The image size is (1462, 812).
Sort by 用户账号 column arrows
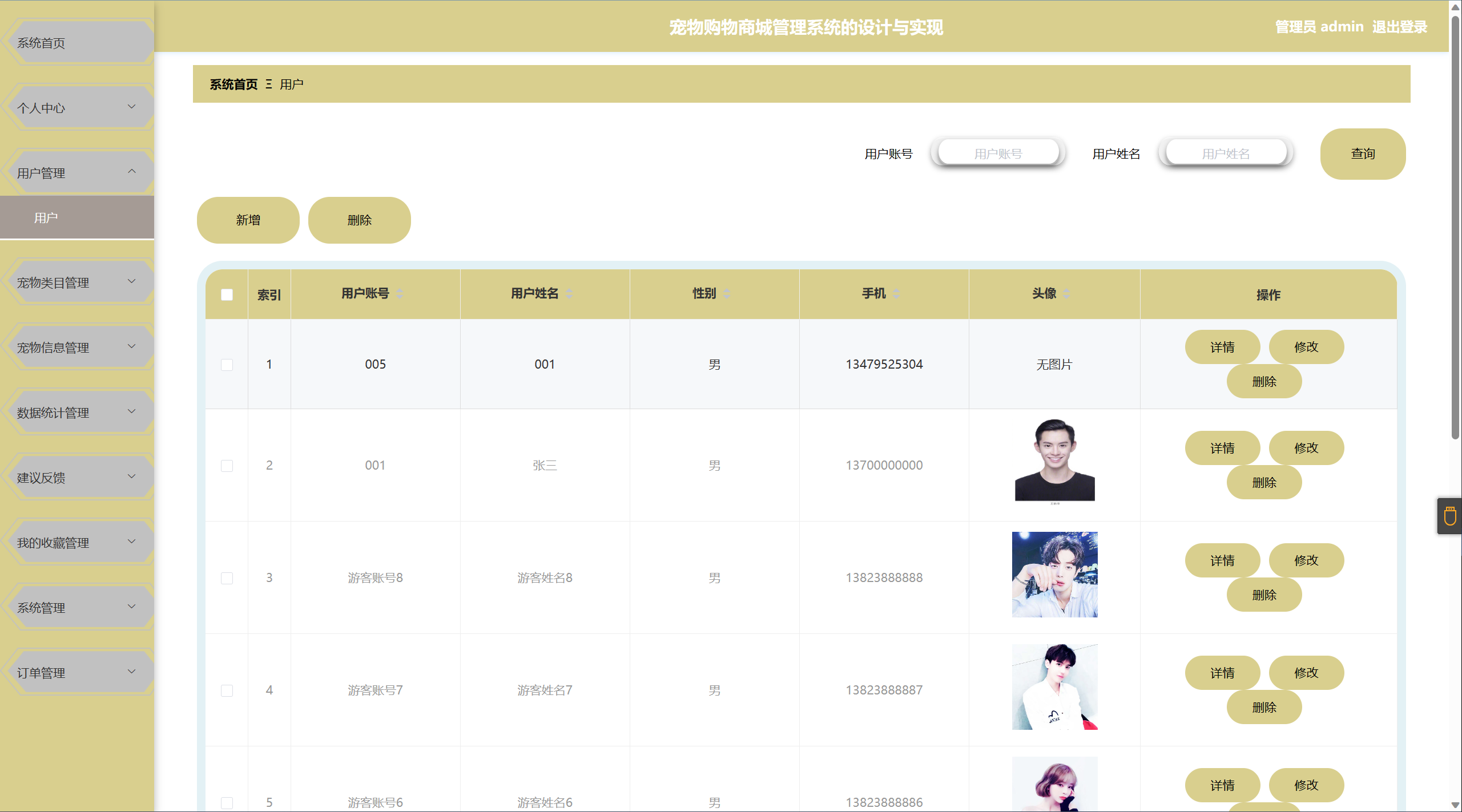[x=400, y=294]
